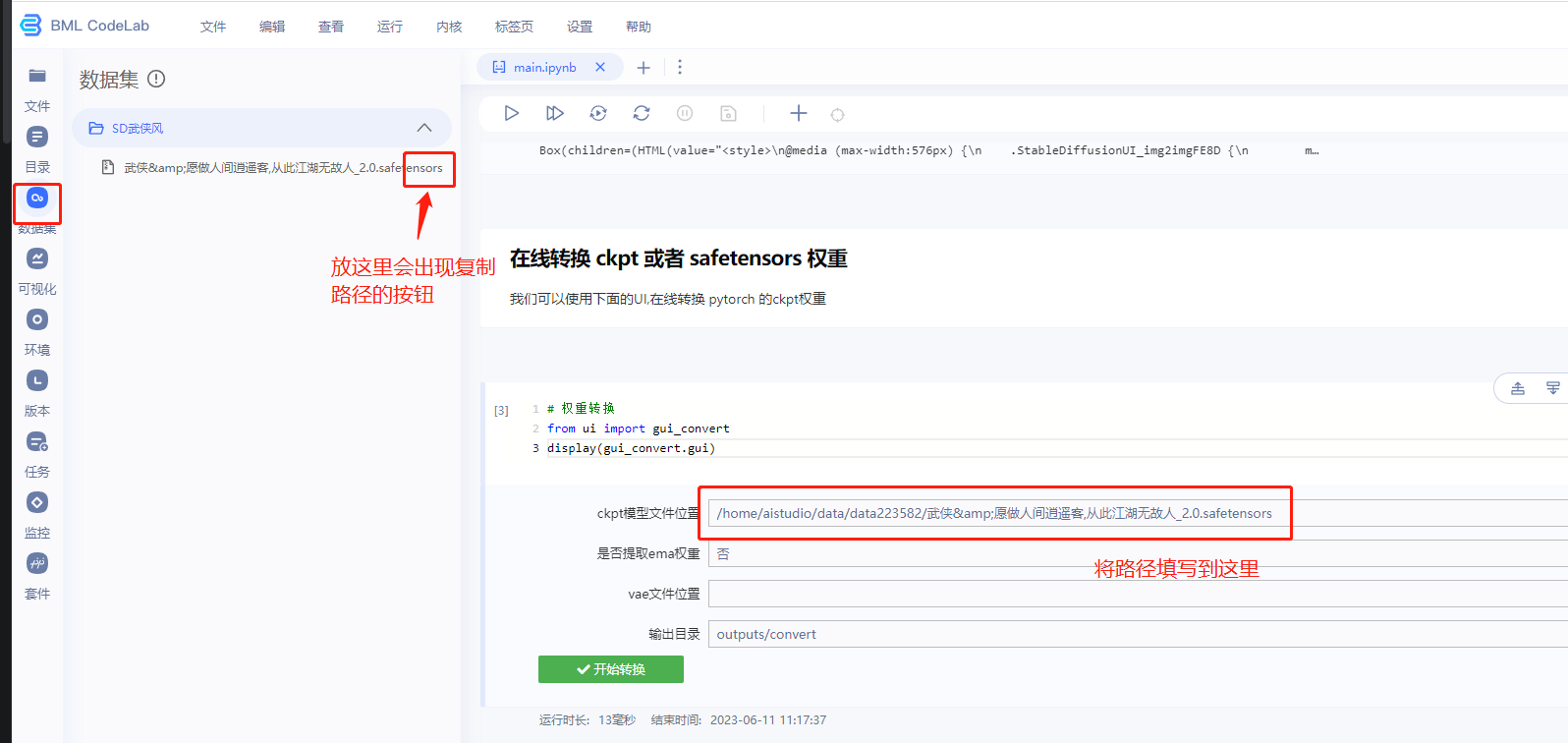1568x743 pixels.
Task: Click the 开始转换 green button
Action: [x=611, y=669]
